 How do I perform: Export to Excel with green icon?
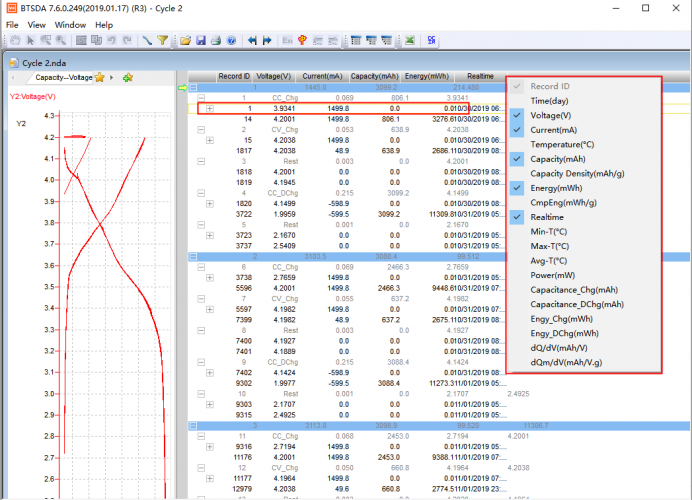click(410, 41)
